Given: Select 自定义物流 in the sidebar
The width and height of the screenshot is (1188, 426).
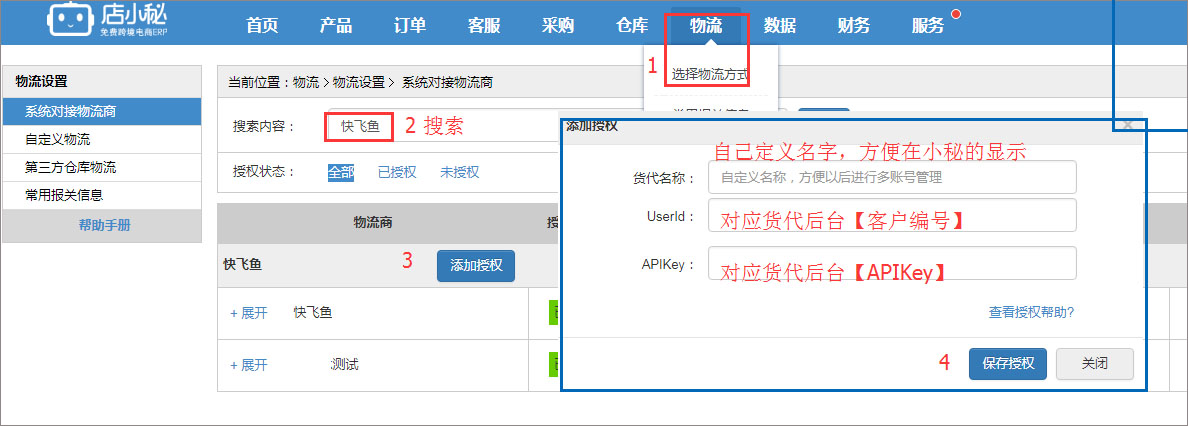Looking at the screenshot, I should (x=102, y=139).
